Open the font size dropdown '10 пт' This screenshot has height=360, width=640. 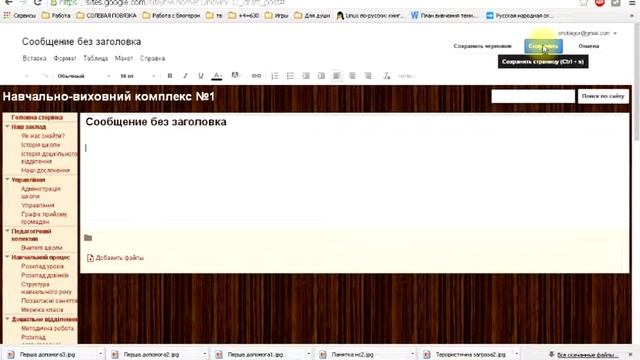click(138, 76)
